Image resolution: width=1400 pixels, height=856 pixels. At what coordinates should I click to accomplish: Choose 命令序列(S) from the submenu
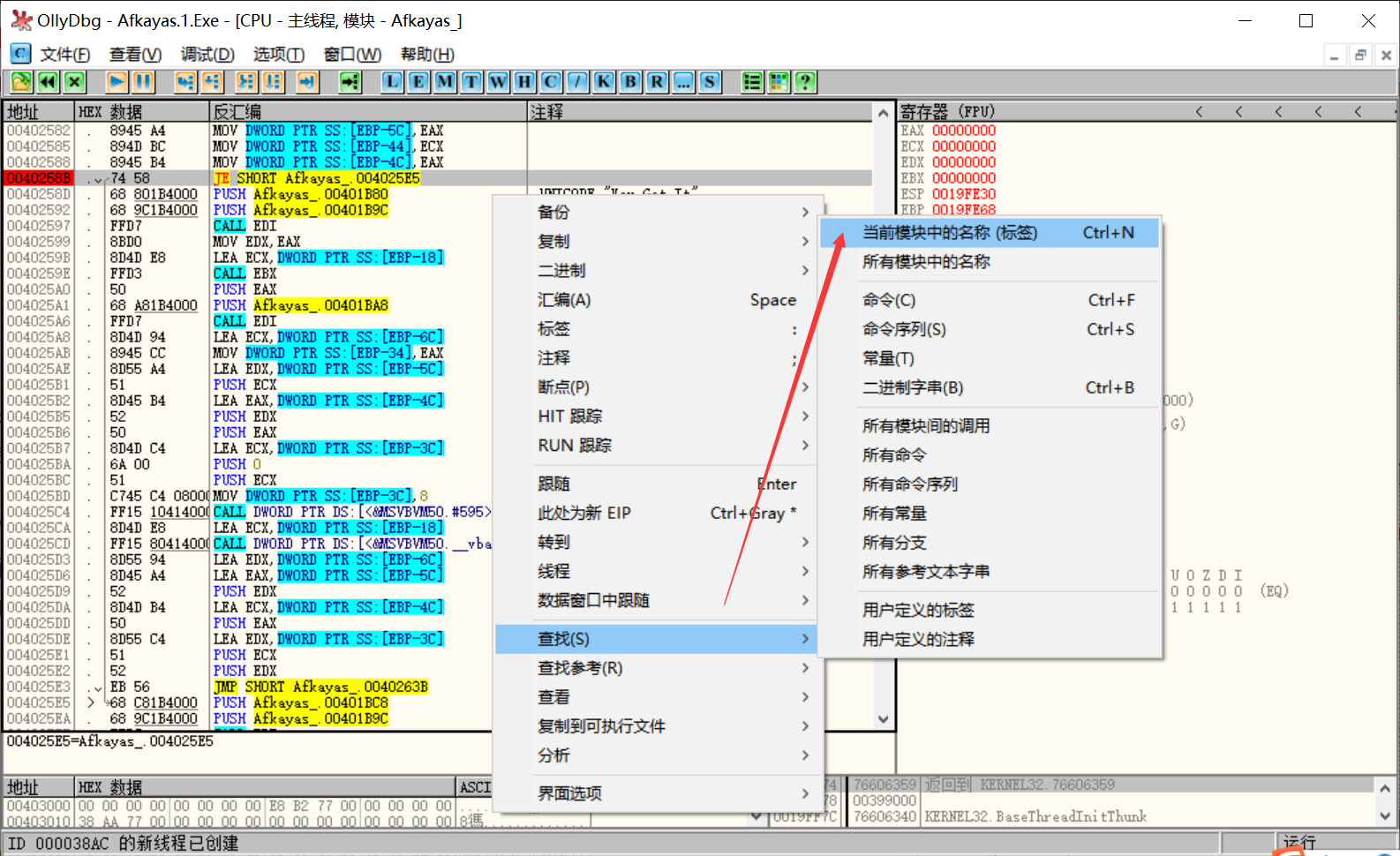tap(990, 329)
